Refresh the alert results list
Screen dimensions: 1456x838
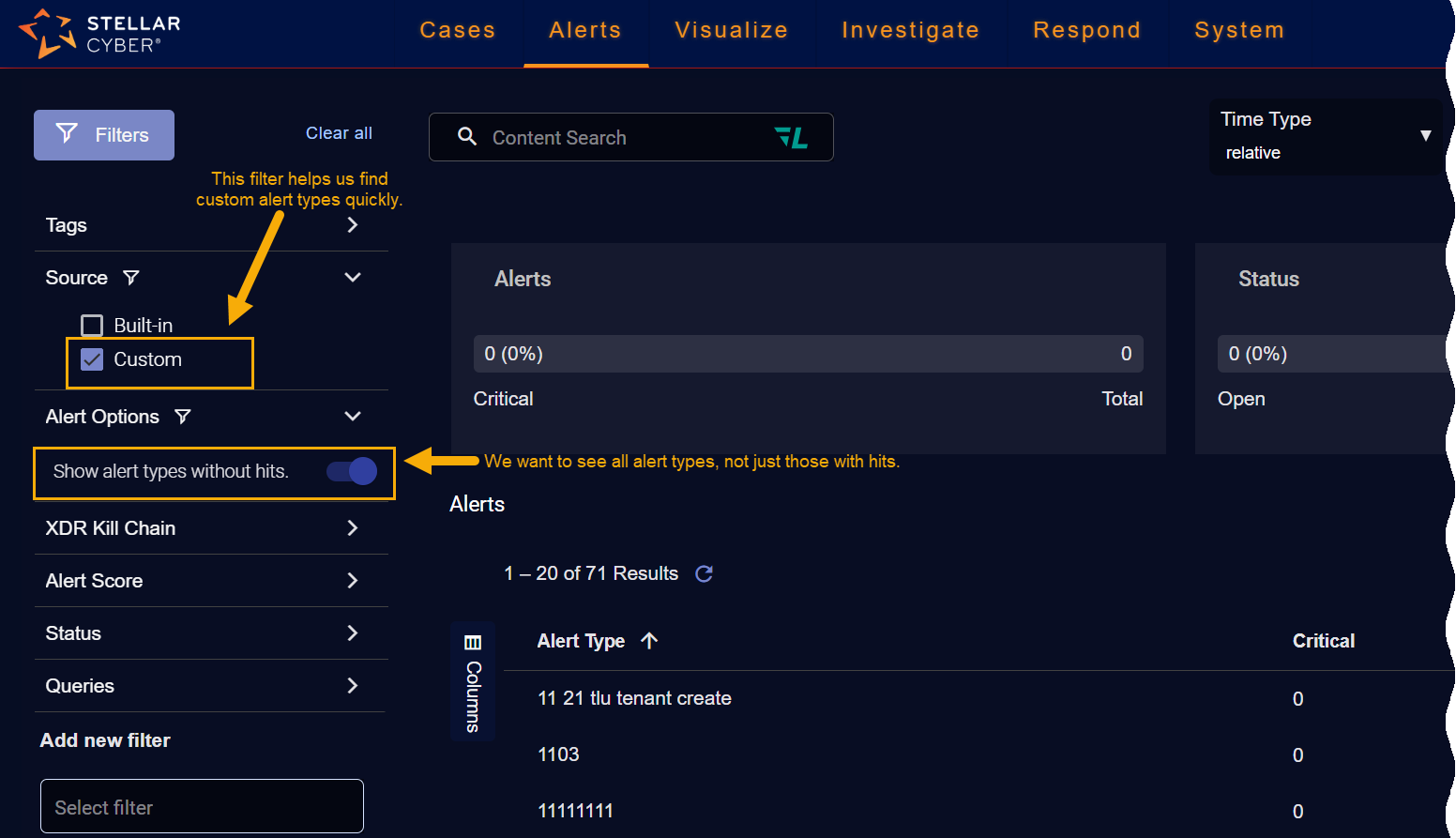click(x=704, y=573)
